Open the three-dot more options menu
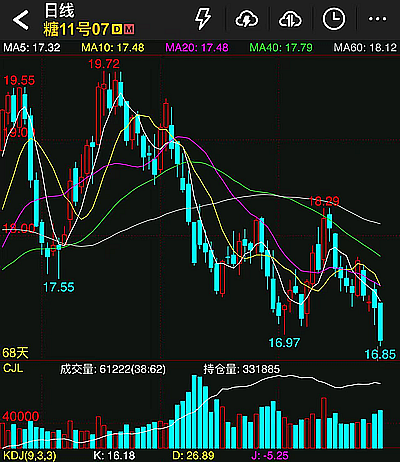 click(x=377, y=19)
